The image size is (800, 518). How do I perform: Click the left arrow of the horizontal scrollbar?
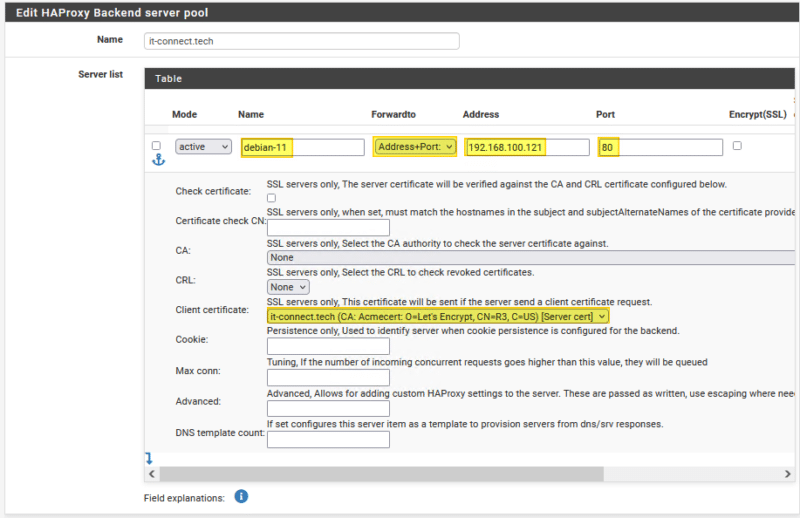152,473
